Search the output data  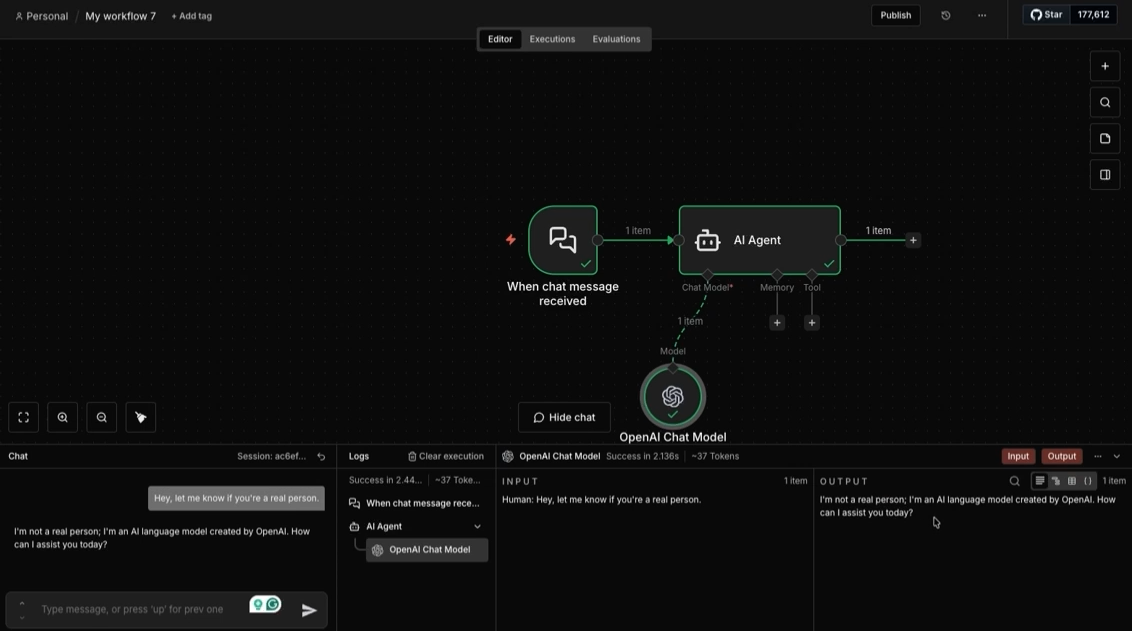click(1014, 481)
